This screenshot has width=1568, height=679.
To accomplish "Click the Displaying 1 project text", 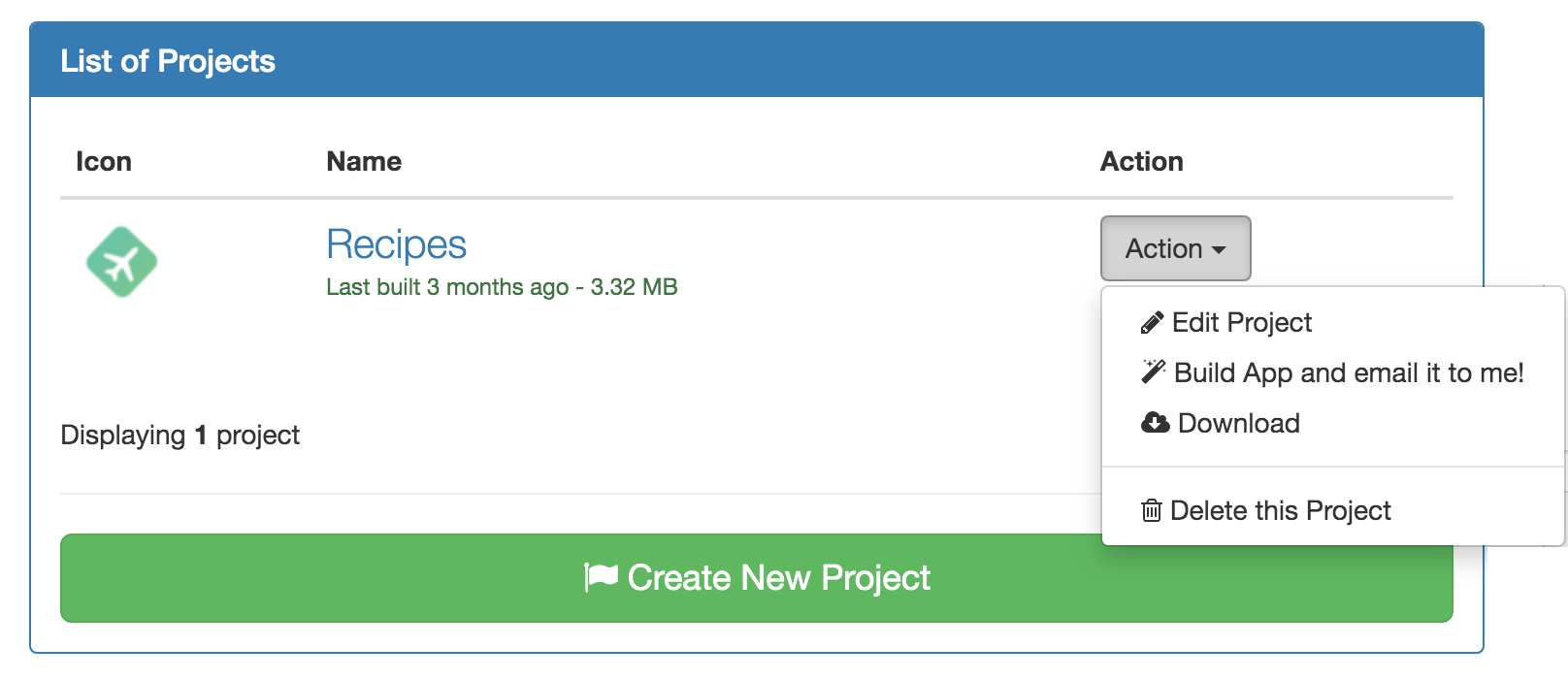I will coord(180,435).
